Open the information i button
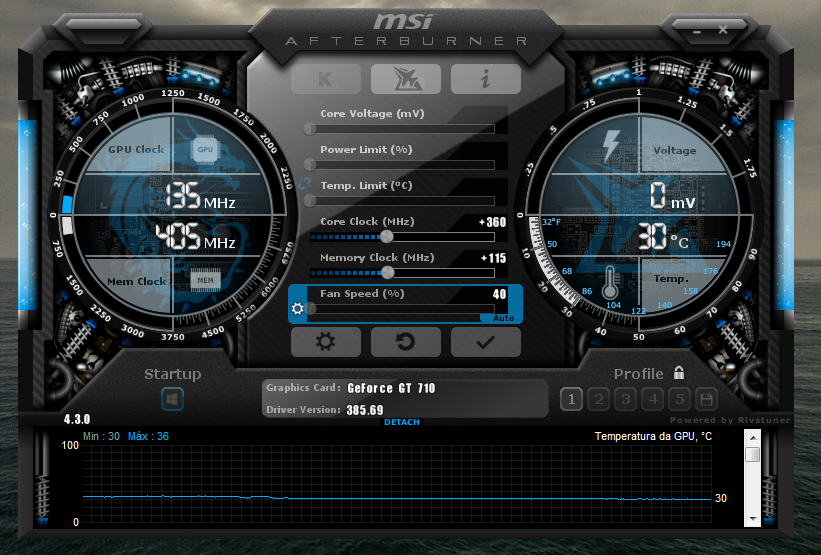The height and width of the screenshot is (555, 821). [486, 79]
